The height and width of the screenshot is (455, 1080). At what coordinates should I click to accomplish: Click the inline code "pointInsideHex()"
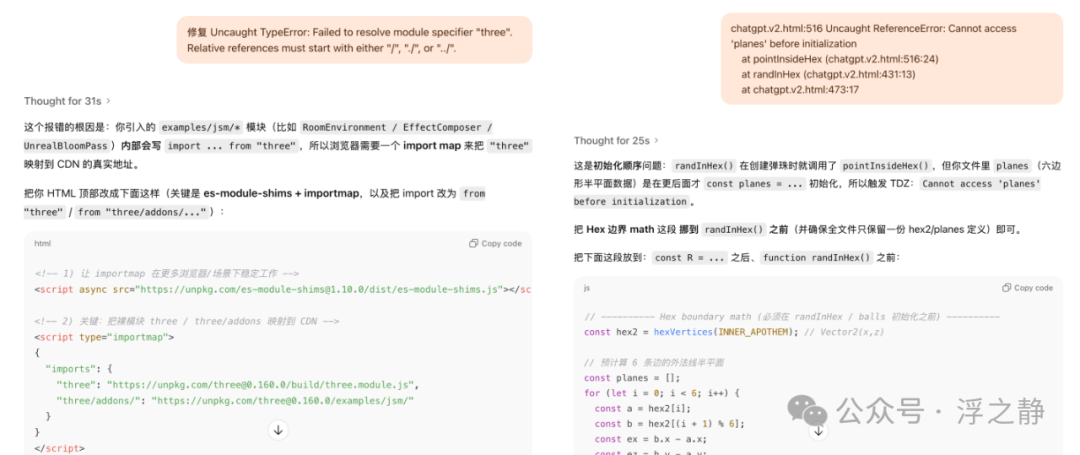click(x=886, y=166)
